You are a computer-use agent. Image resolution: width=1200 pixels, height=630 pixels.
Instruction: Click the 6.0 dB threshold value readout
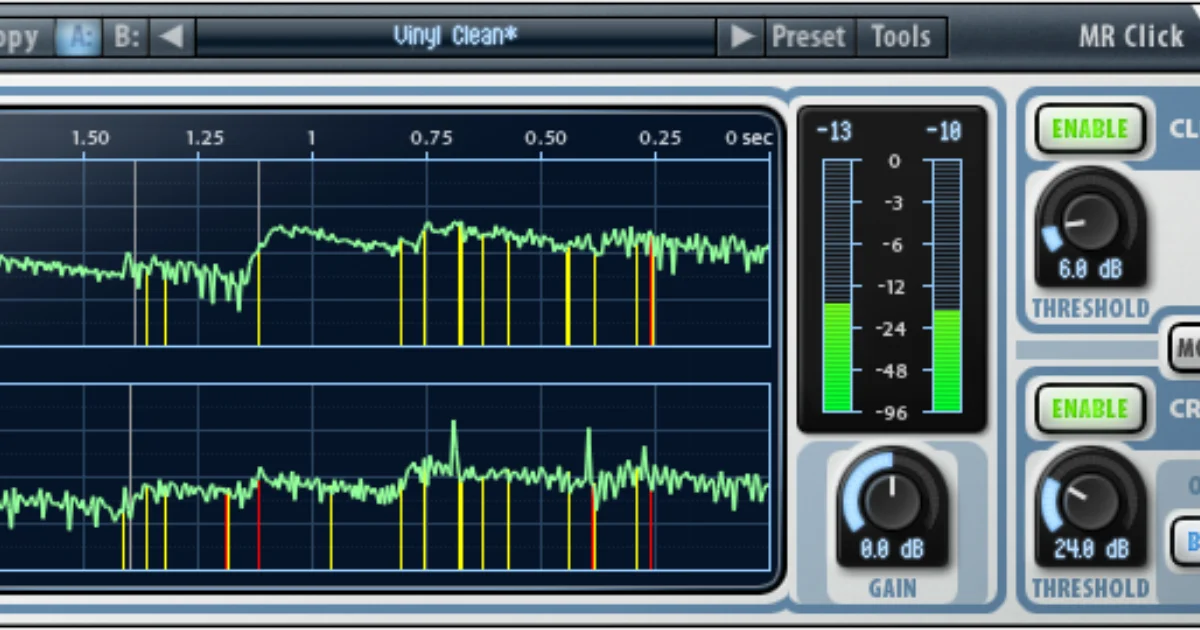[1092, 270]
